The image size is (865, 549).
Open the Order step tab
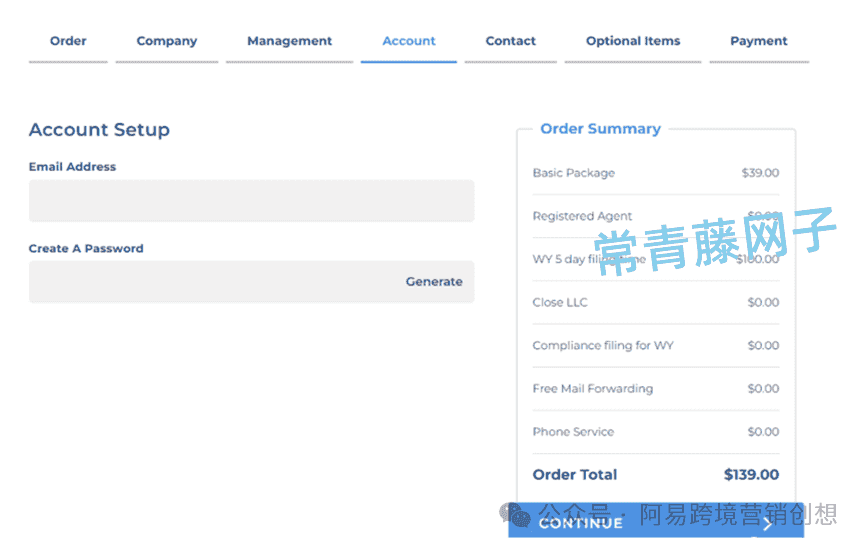pyautogui.click(x=68, y=41)
